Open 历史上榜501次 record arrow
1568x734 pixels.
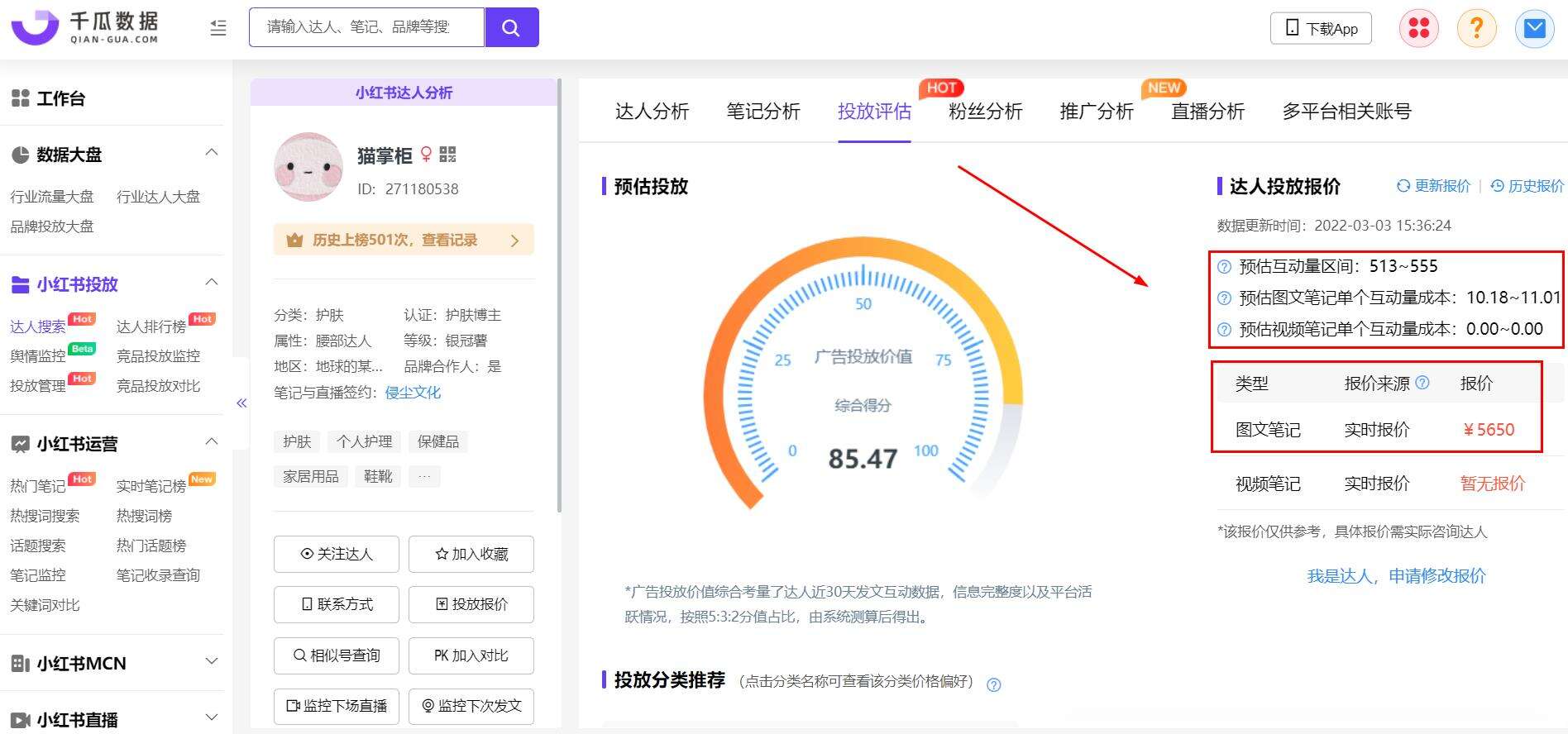click(x=514, y=241)
